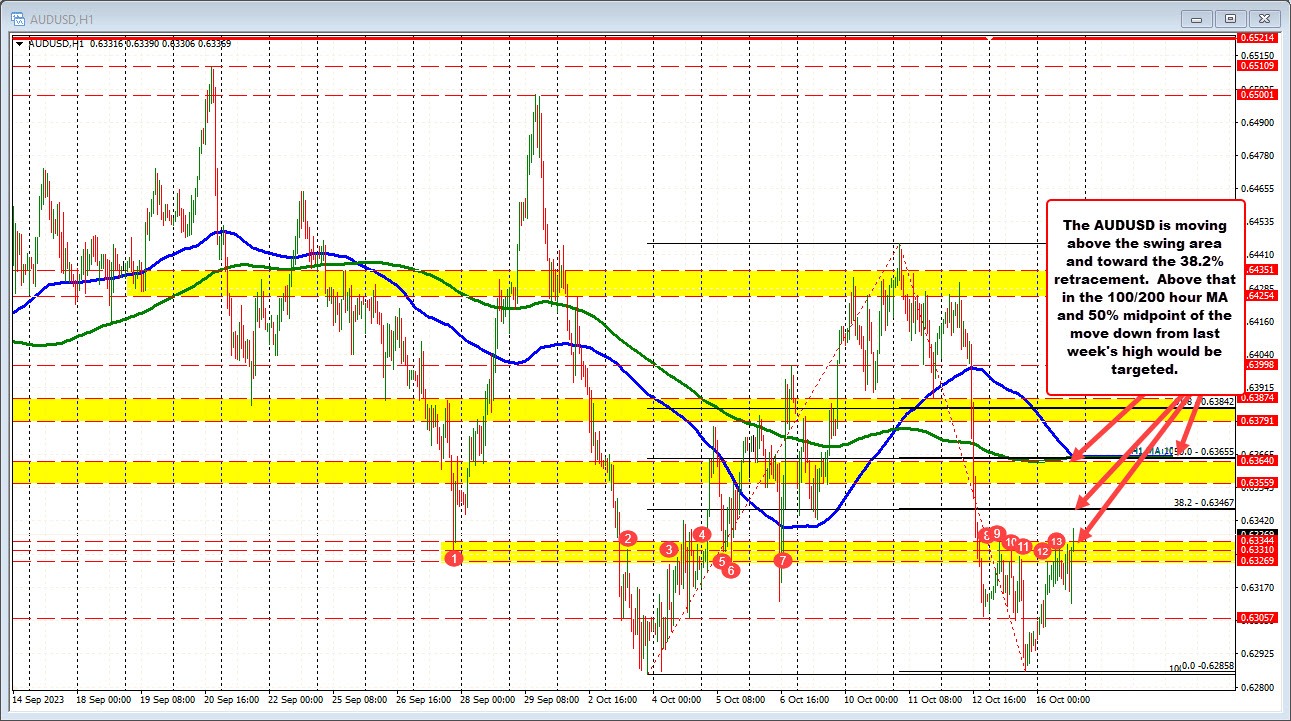
Task: Collapse the OHLC quote line via its triangle
Action: point(19,44)
